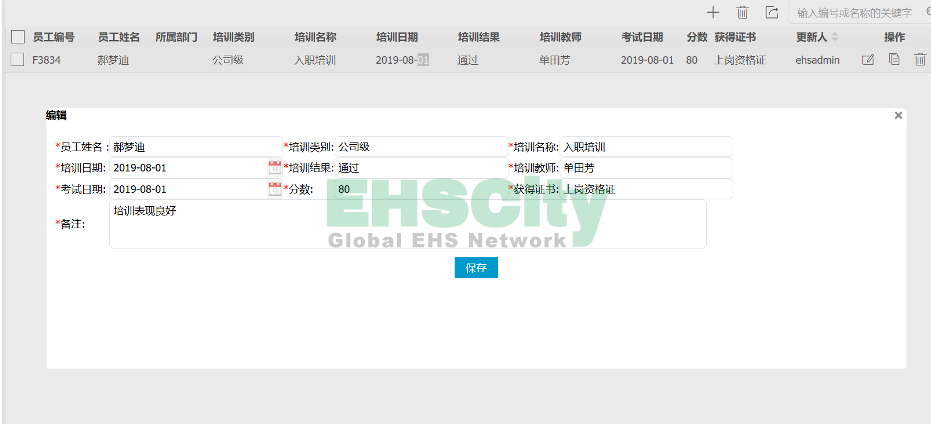Click the 培训结果 column header
This screenshot has width=931, height=424.
click(x=479, y=37)
